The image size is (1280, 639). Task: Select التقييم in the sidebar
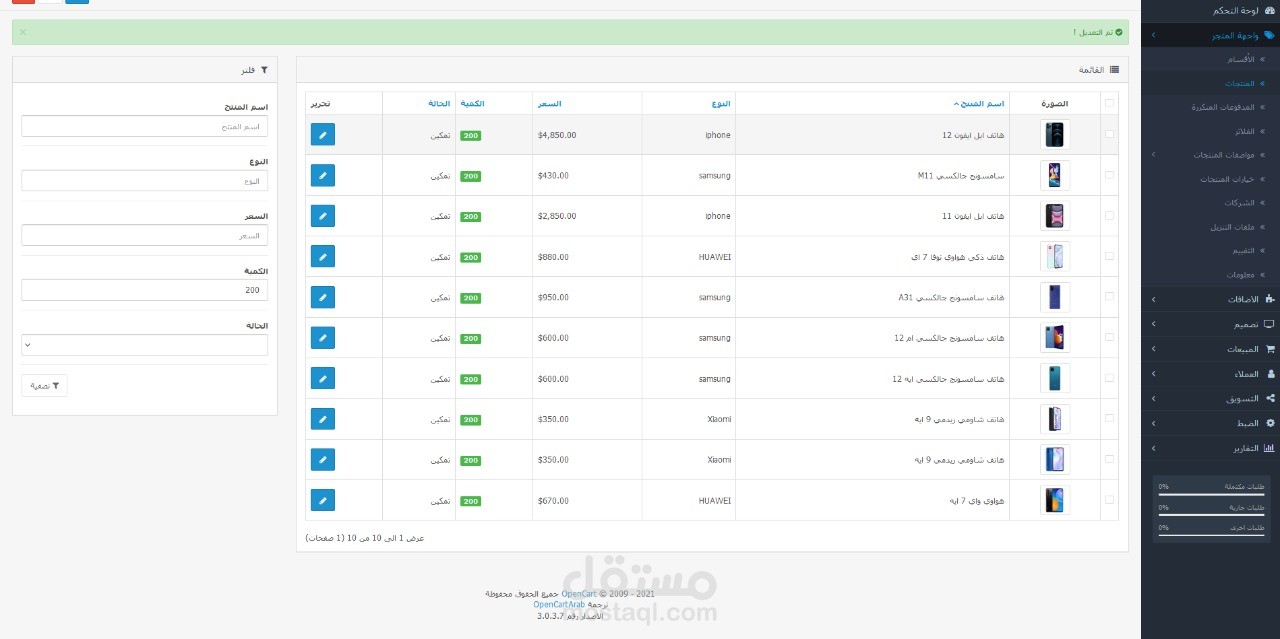click(1243, 251)
